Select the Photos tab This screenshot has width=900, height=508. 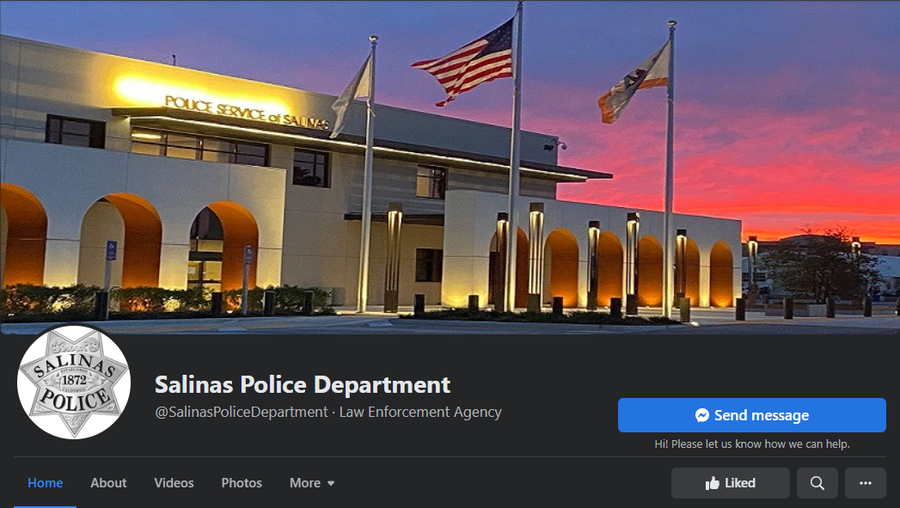tap(242, 483)
